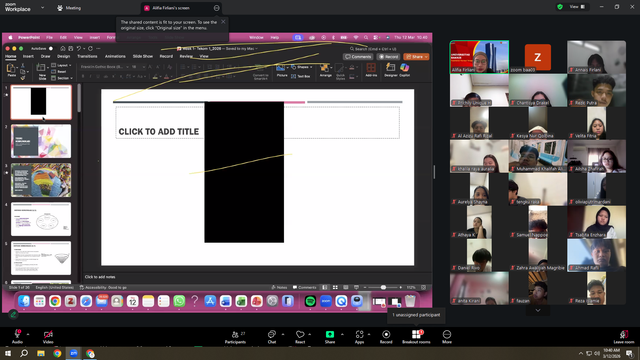Toggle Comments in PowerPoint status bar
Image resolution: width=640 pixels, height=360 pixels.
click(304, 287)
